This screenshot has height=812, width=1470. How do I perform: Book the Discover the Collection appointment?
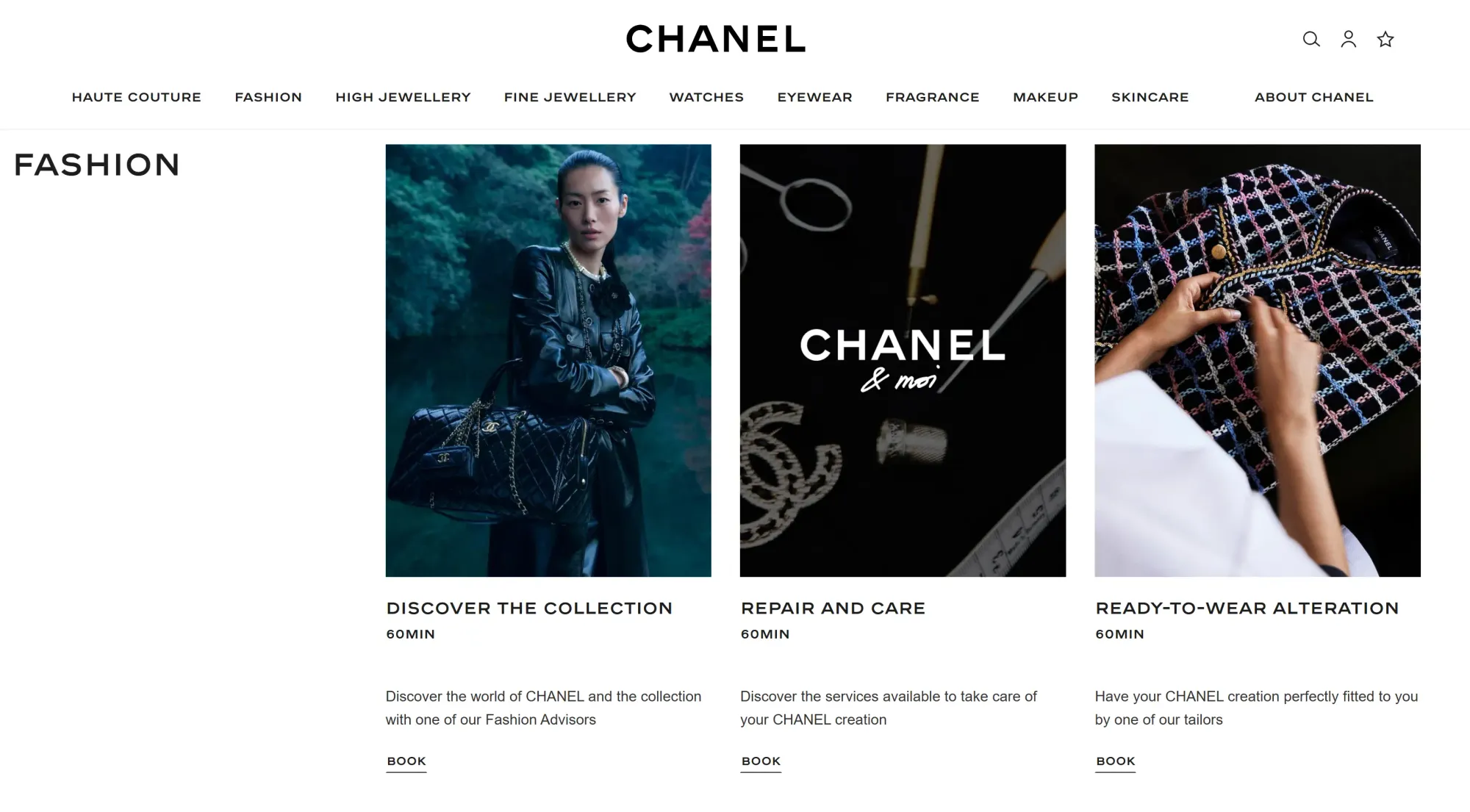point(406,761)
